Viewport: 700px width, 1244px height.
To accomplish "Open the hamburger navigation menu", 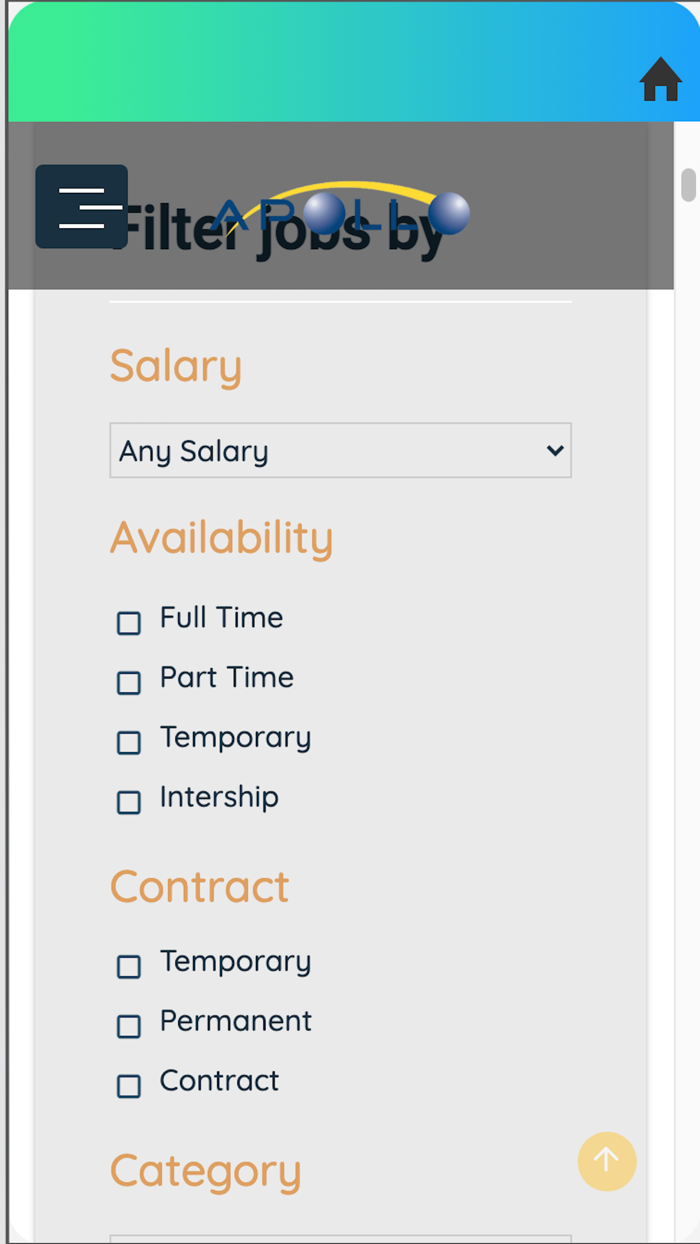I will tap(82, 206).
